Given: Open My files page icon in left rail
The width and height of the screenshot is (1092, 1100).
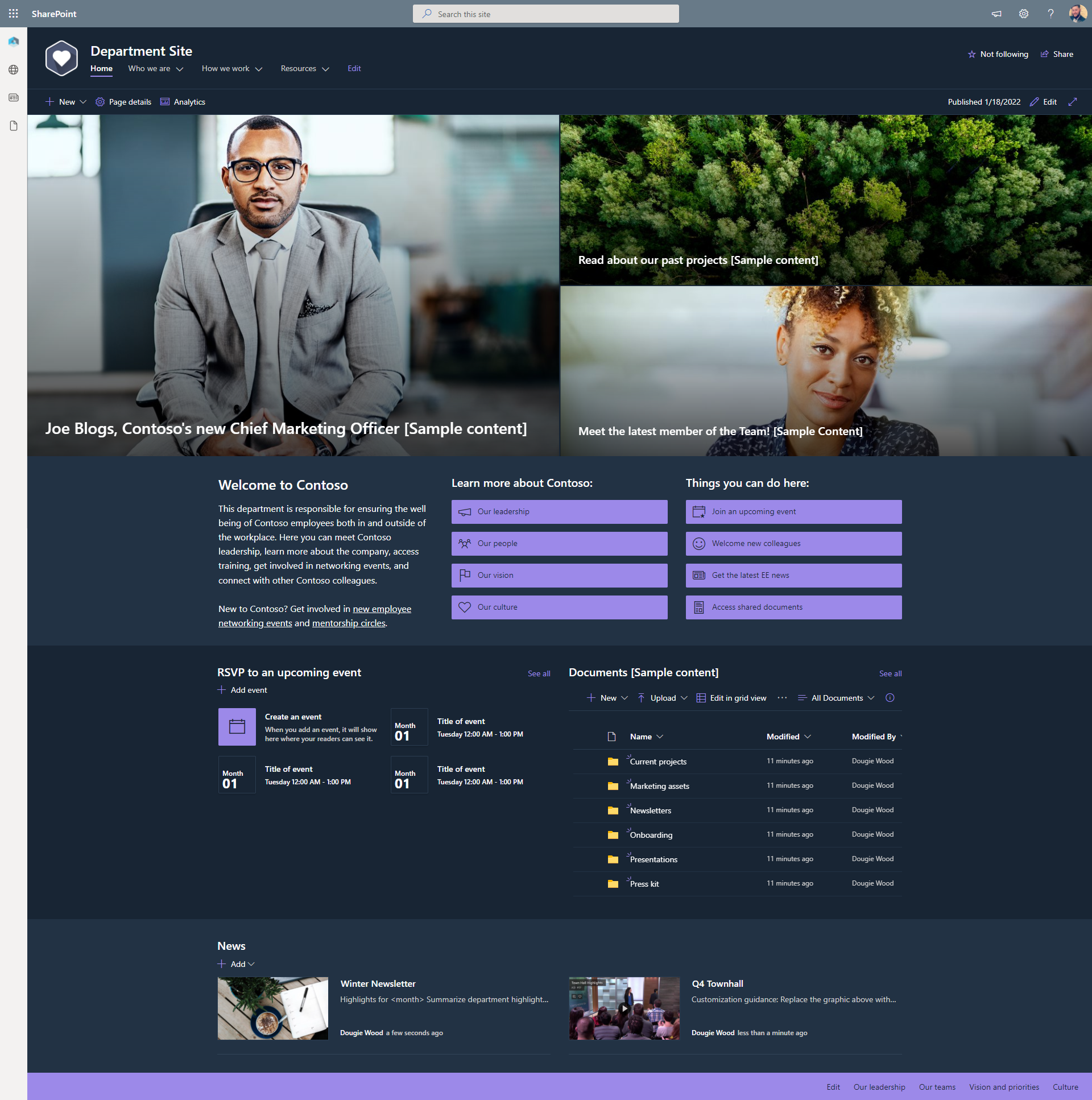Looking at the screenshot, I should click(x=14, y=126).
